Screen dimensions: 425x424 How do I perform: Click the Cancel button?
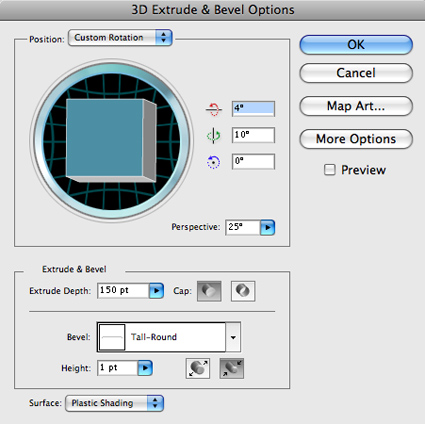[x=356, y=73]
